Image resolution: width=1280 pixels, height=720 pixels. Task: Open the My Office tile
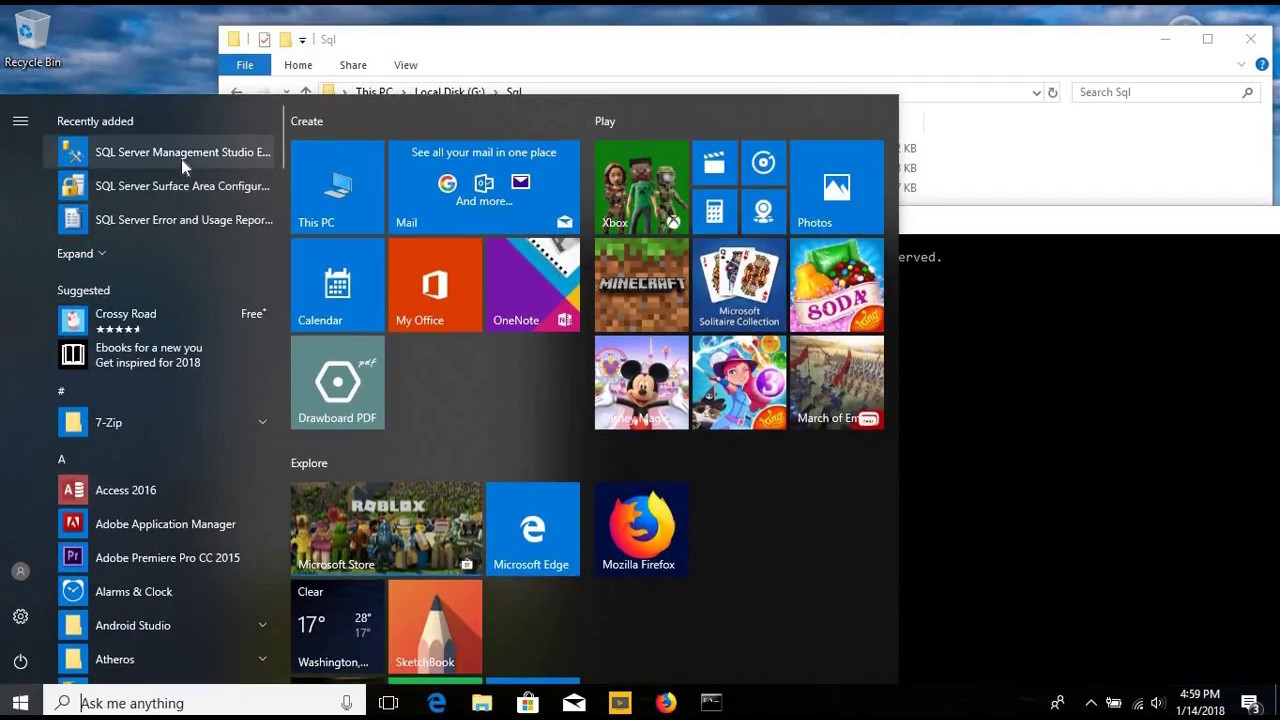[435, 285]
